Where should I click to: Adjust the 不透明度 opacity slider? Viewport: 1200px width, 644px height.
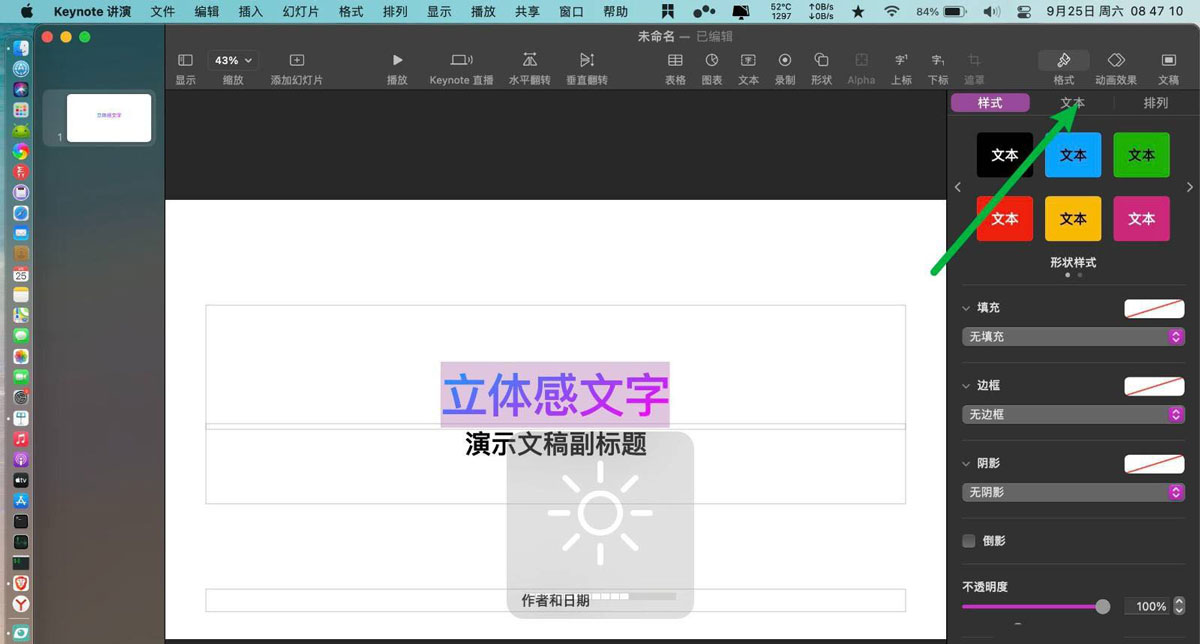tap(1036, 606)
